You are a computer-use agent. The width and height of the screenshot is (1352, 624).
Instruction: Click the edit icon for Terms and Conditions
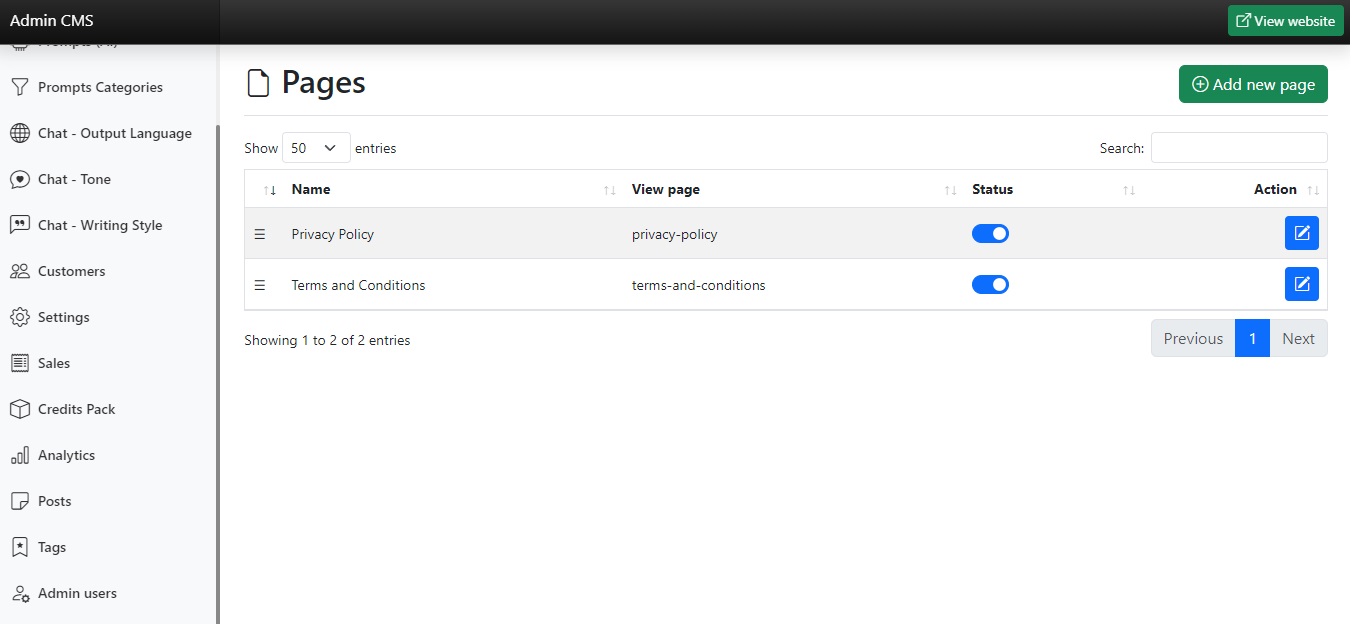(x=1301, y=284)
